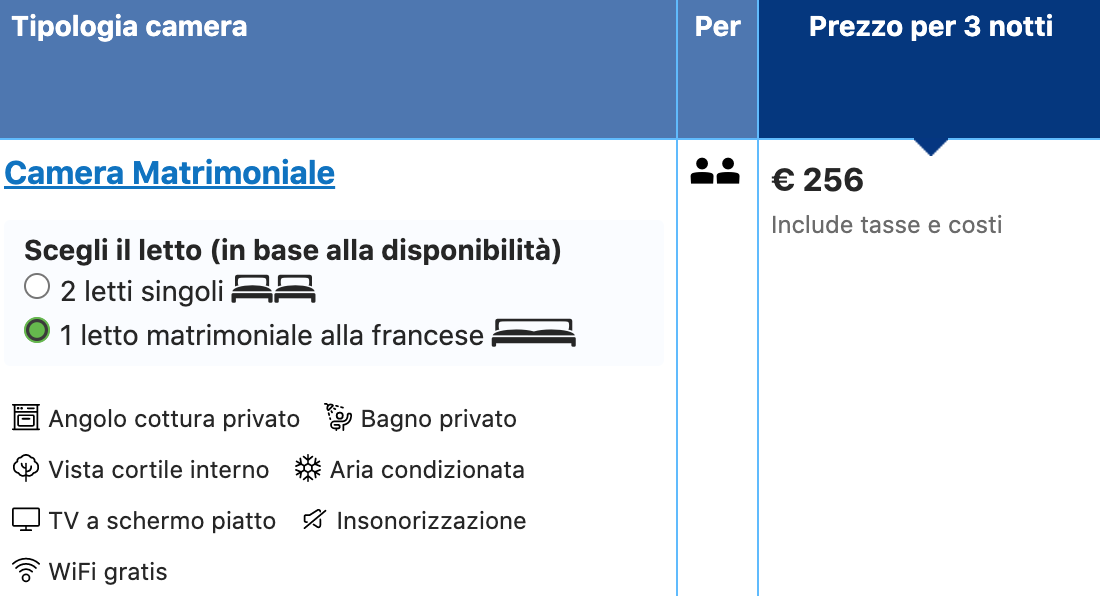The image size is (1100, 596).
Task: Click the Tipologia camera column header
Action: (x=129, y=27)
